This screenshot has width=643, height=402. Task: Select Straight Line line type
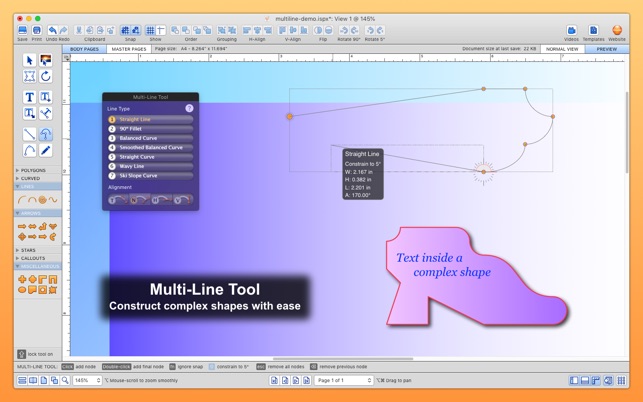tap(150, 119)
